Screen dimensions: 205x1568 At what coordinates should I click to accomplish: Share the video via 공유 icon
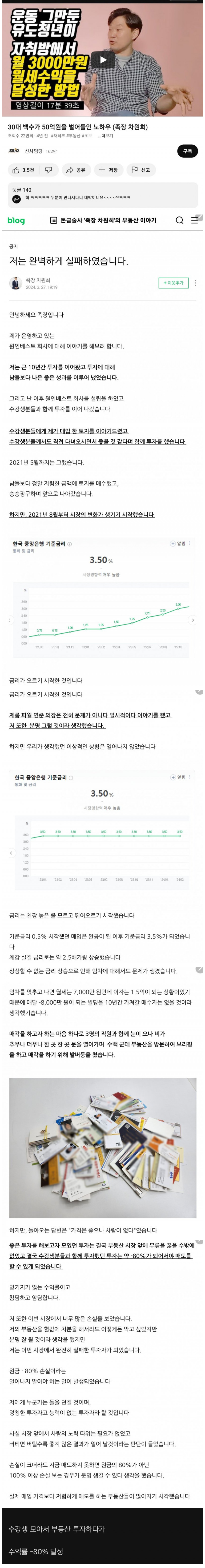76,170
